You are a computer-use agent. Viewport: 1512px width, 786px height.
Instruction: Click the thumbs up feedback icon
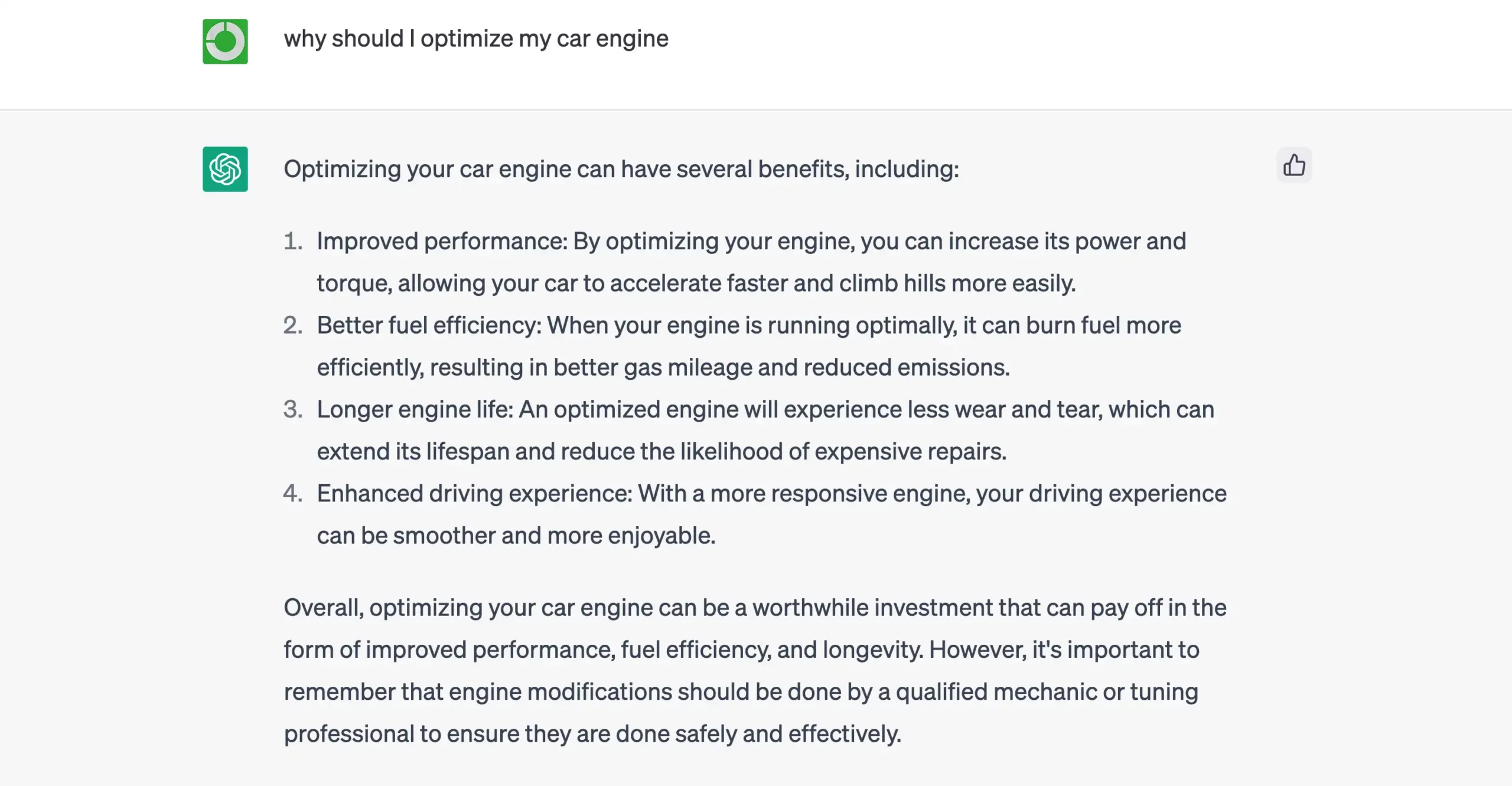pos(1293,165)
